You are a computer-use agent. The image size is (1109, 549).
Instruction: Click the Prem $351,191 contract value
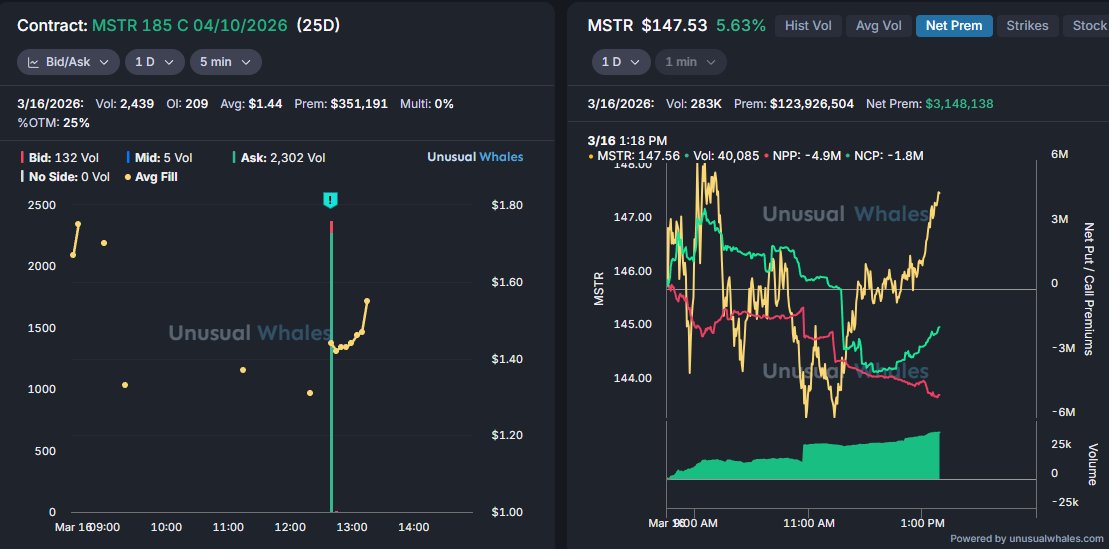341,104
